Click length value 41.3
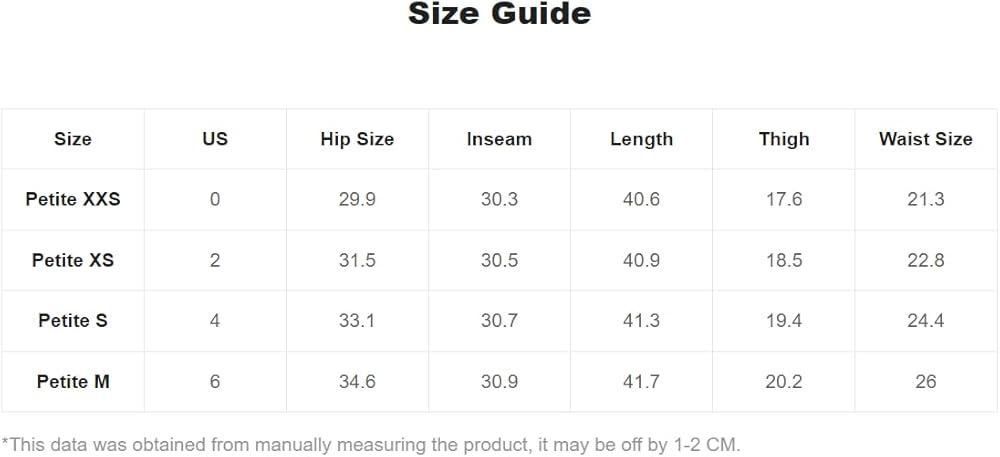Screen dimensions: 1000x457 click(642, 321)
